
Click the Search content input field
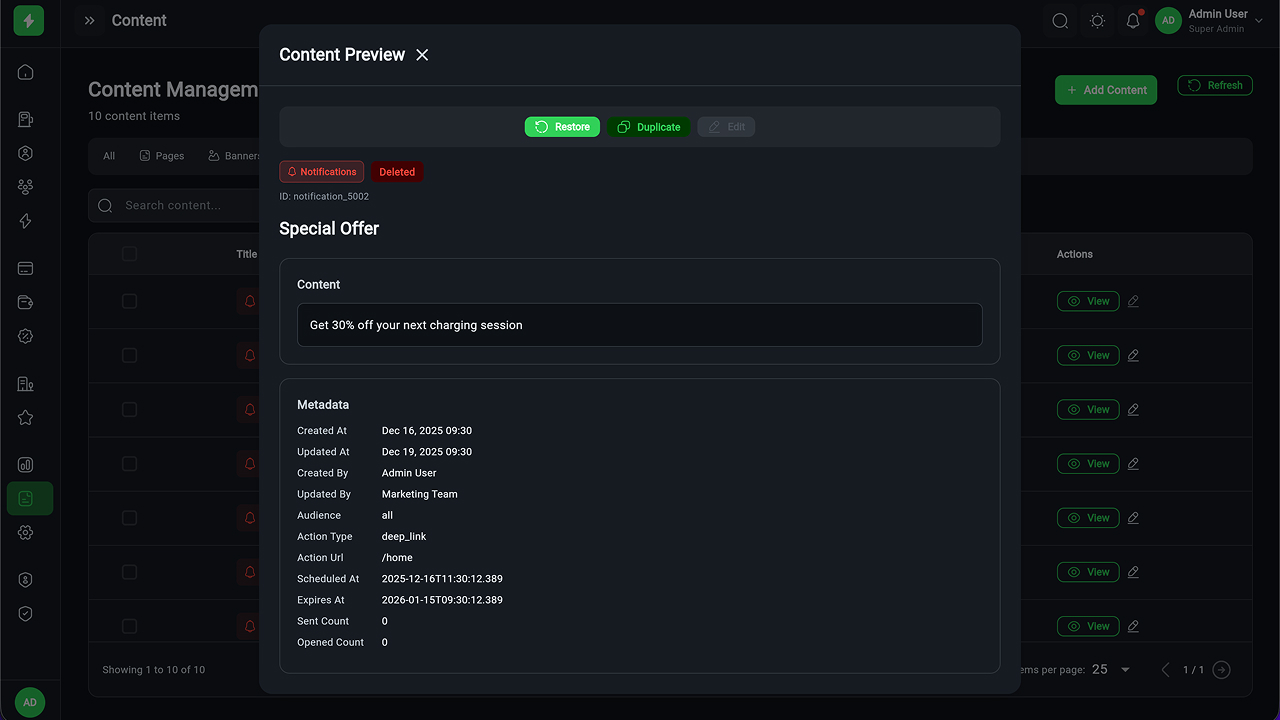(180, 206)
